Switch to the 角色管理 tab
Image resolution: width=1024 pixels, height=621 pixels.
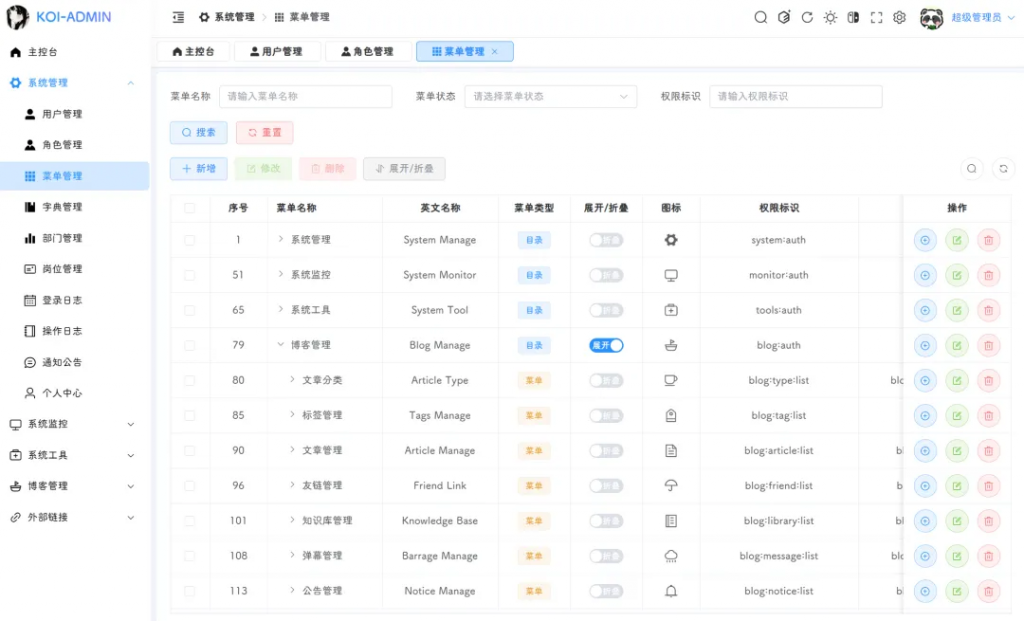point(368,52)
